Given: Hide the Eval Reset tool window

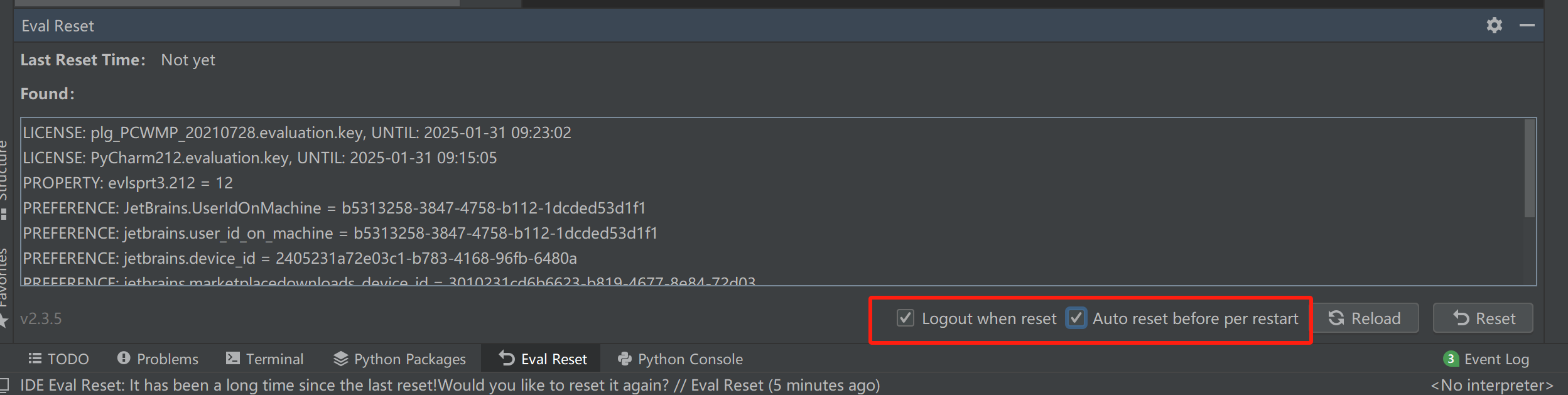Looking at the screenshot, I should [1527, 25].
